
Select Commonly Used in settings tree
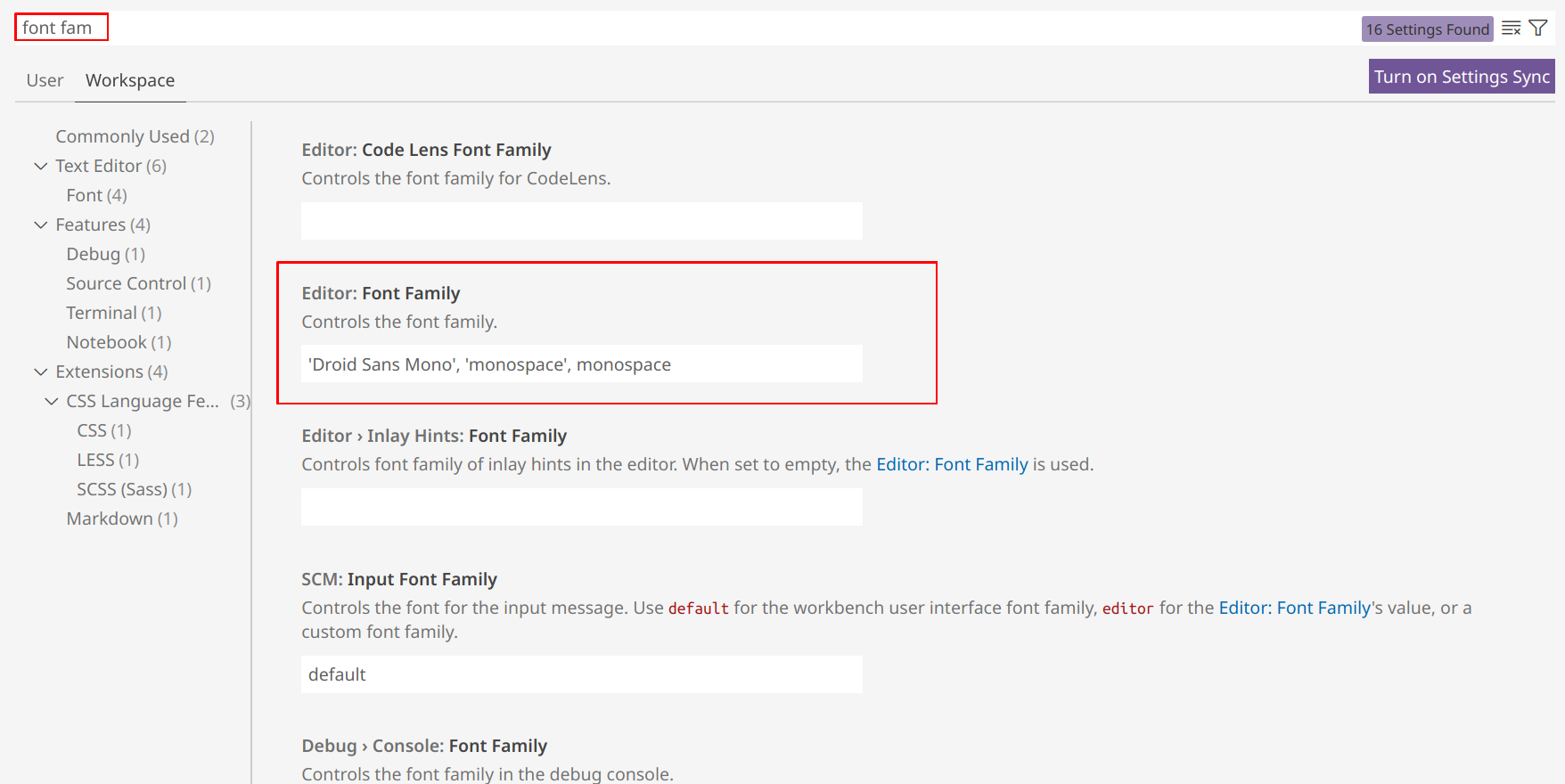pos(135,136)
